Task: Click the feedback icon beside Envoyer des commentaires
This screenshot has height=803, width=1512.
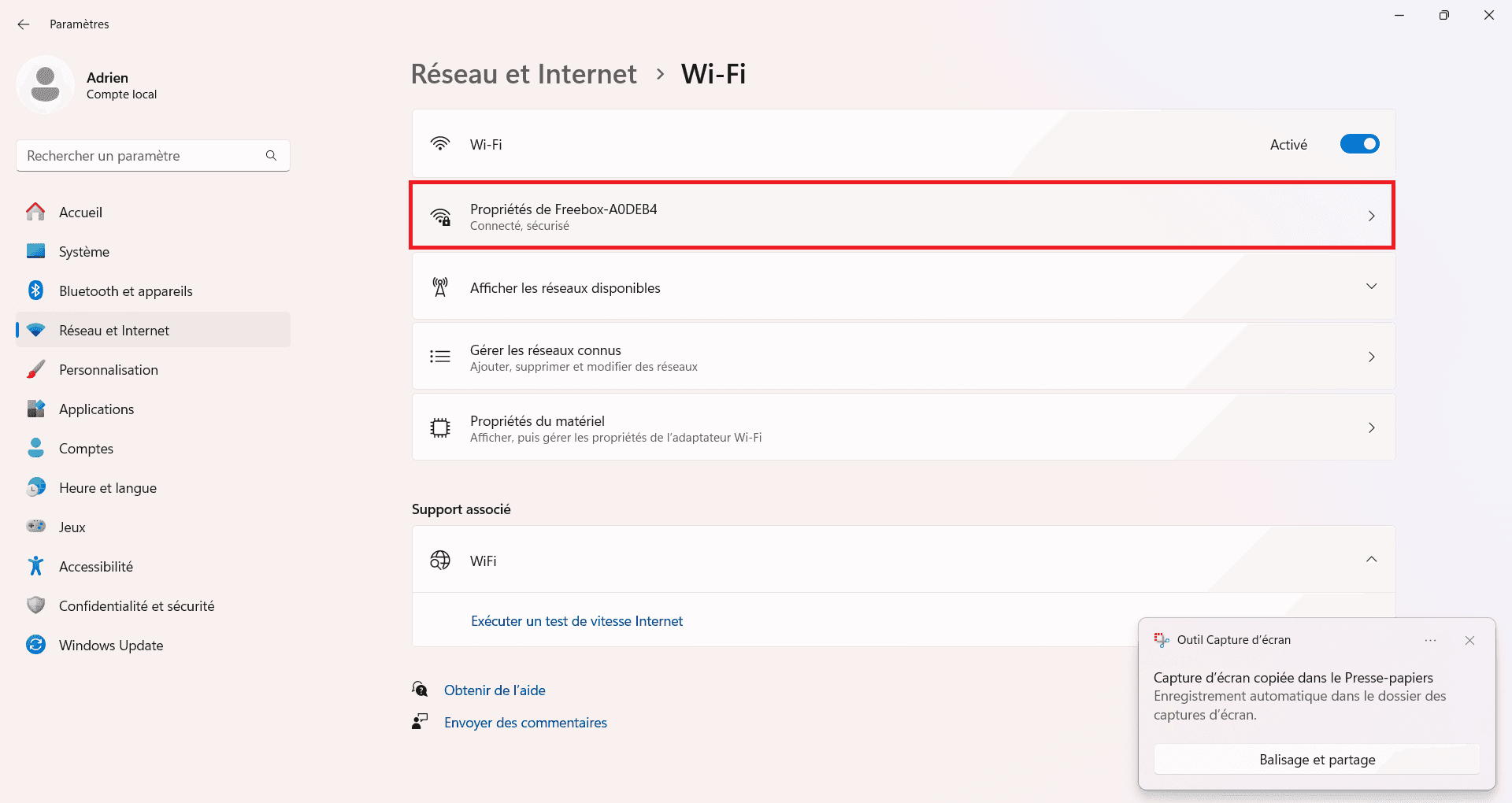Action: click(420, 721)
